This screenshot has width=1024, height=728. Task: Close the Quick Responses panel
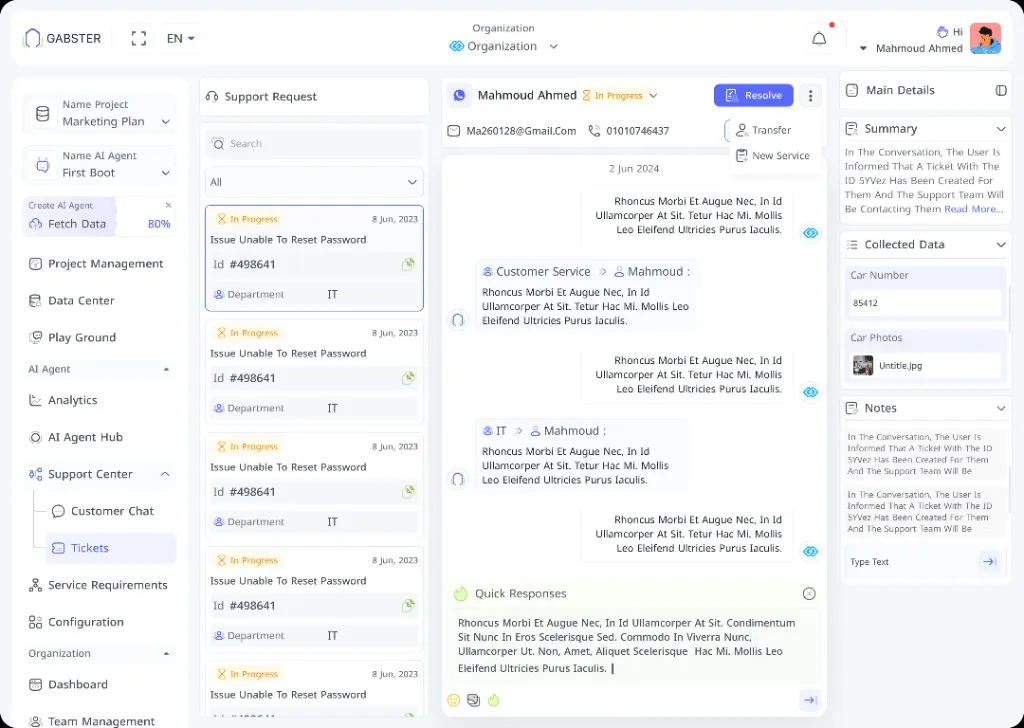[808, 593]
